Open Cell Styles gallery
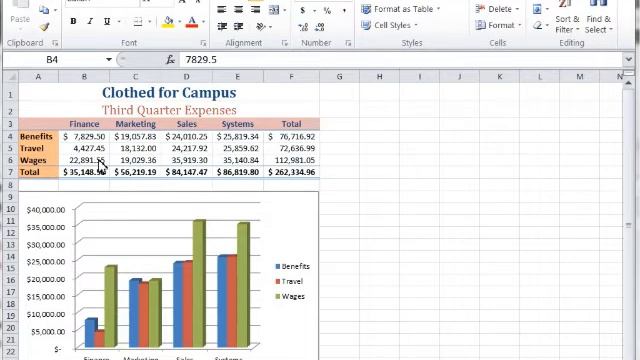 [x=389, y=25]
